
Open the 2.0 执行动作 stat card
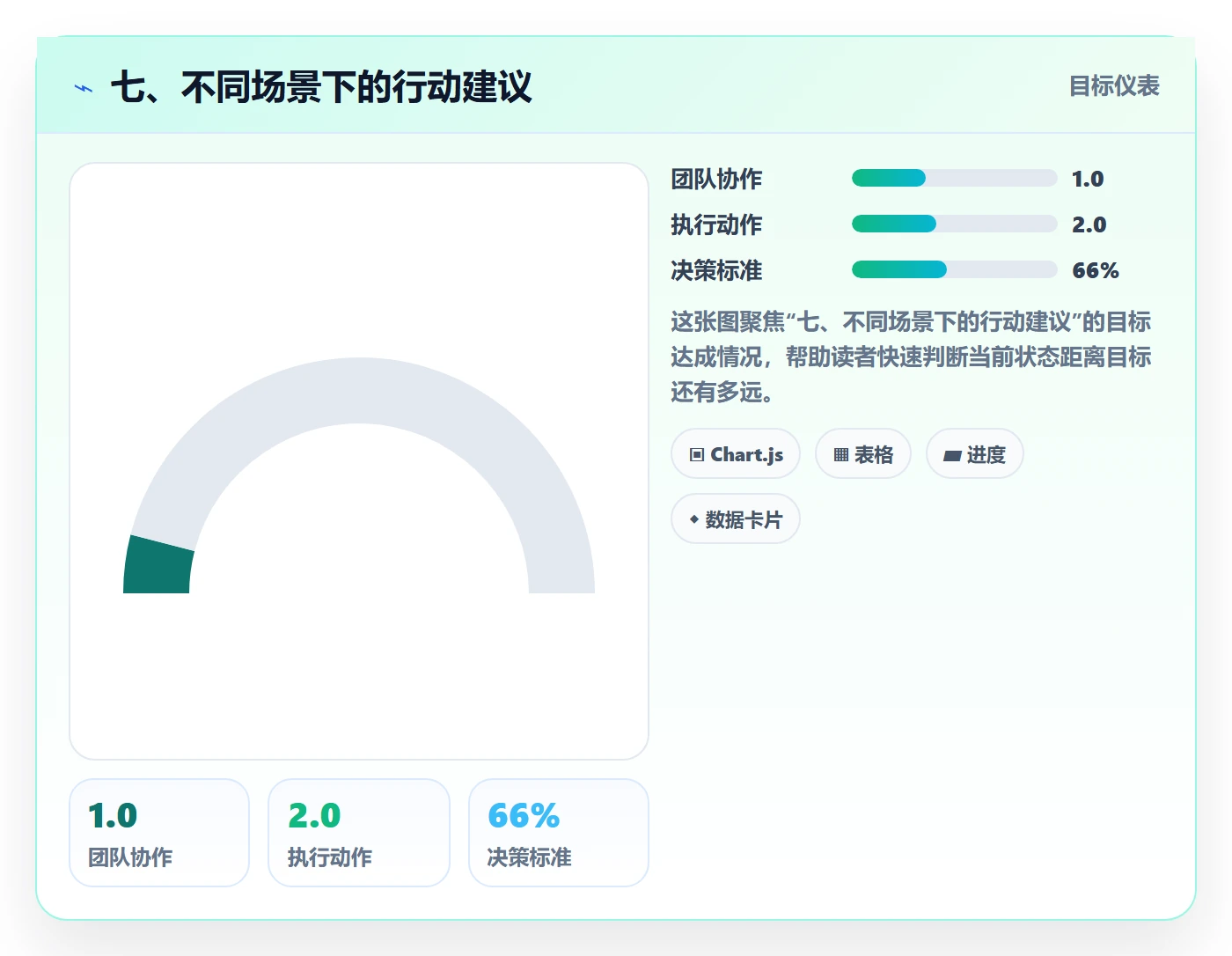[359, 833]
